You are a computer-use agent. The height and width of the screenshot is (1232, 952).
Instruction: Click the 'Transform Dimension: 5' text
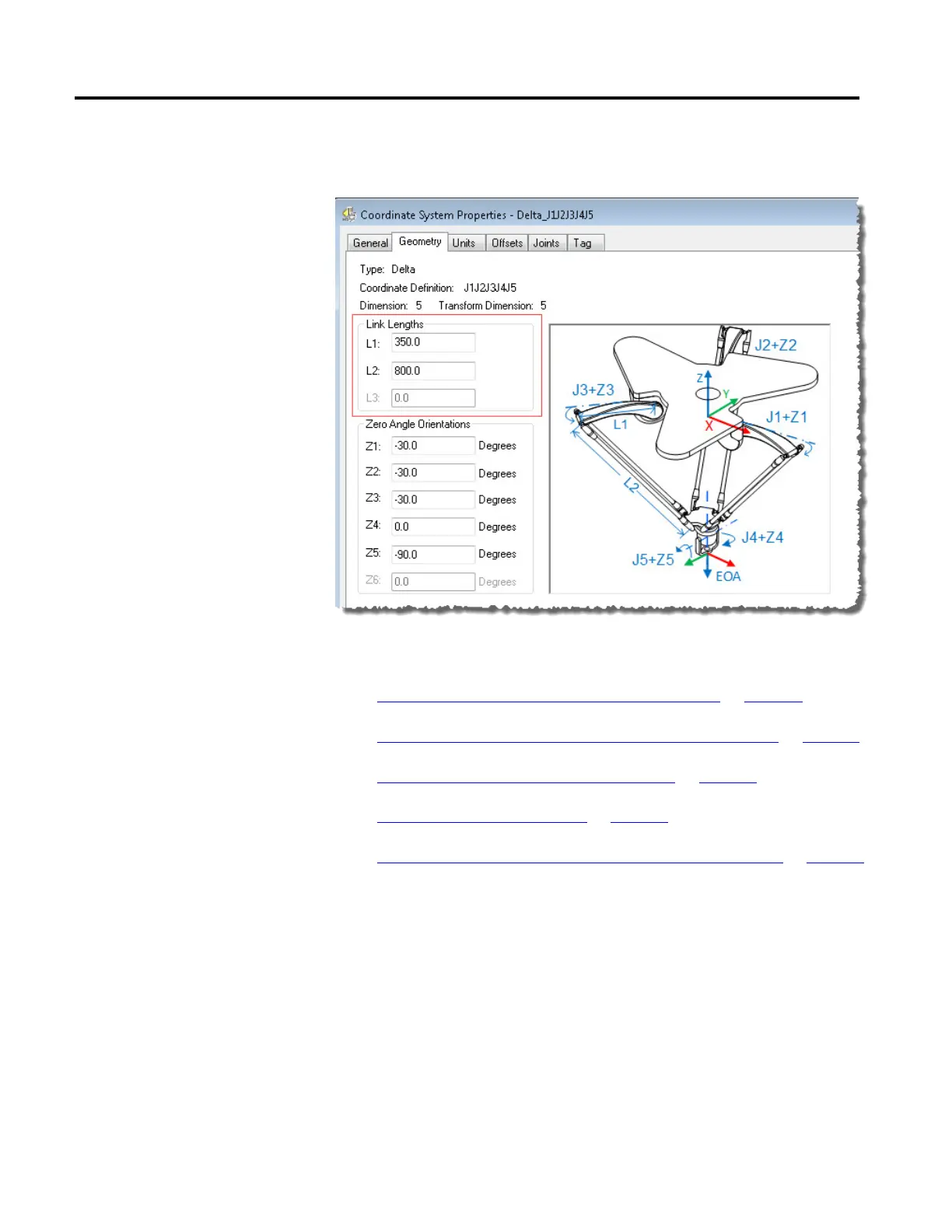click(x=492, y=306)
